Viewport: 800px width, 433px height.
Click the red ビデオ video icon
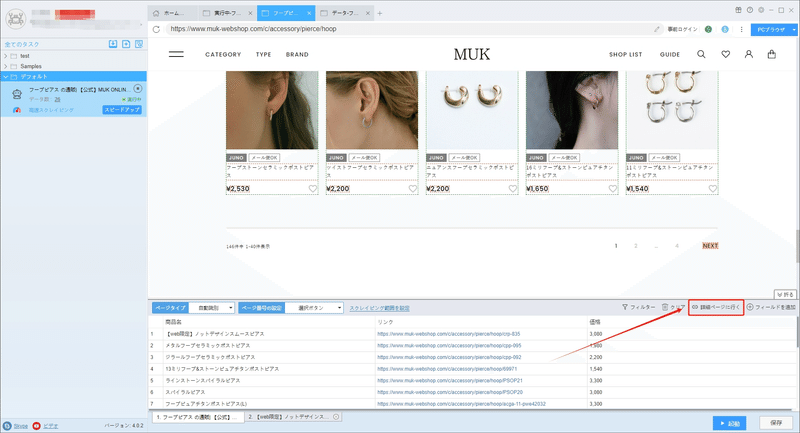pos(36,426)
